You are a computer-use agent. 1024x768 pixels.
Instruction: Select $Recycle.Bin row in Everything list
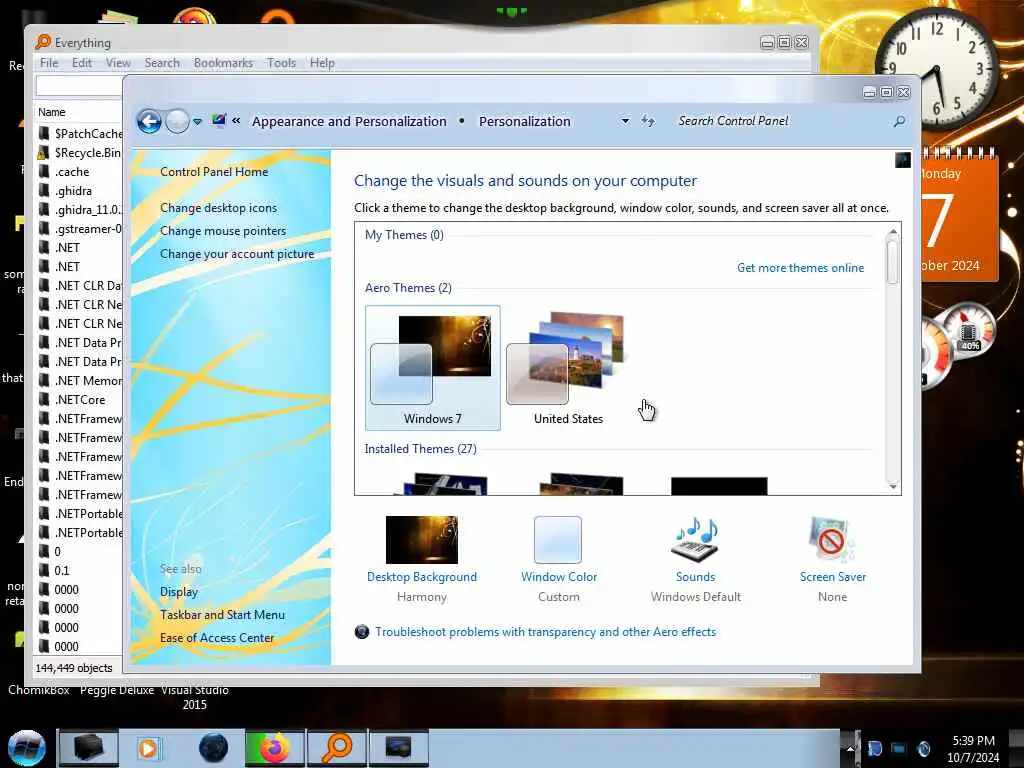pos(79,153)
